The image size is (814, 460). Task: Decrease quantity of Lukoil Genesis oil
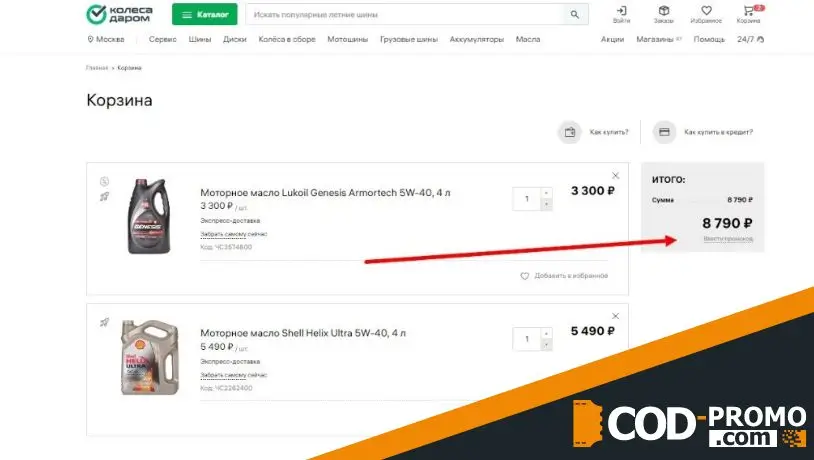[546, 205]
